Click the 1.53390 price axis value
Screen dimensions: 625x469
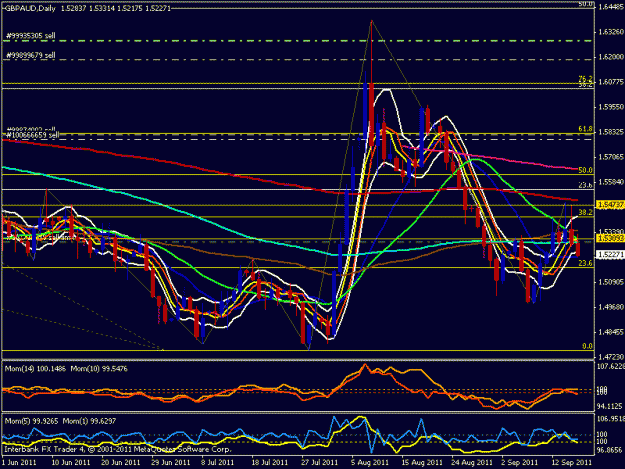pyautogui.click(x=610, y=232)
